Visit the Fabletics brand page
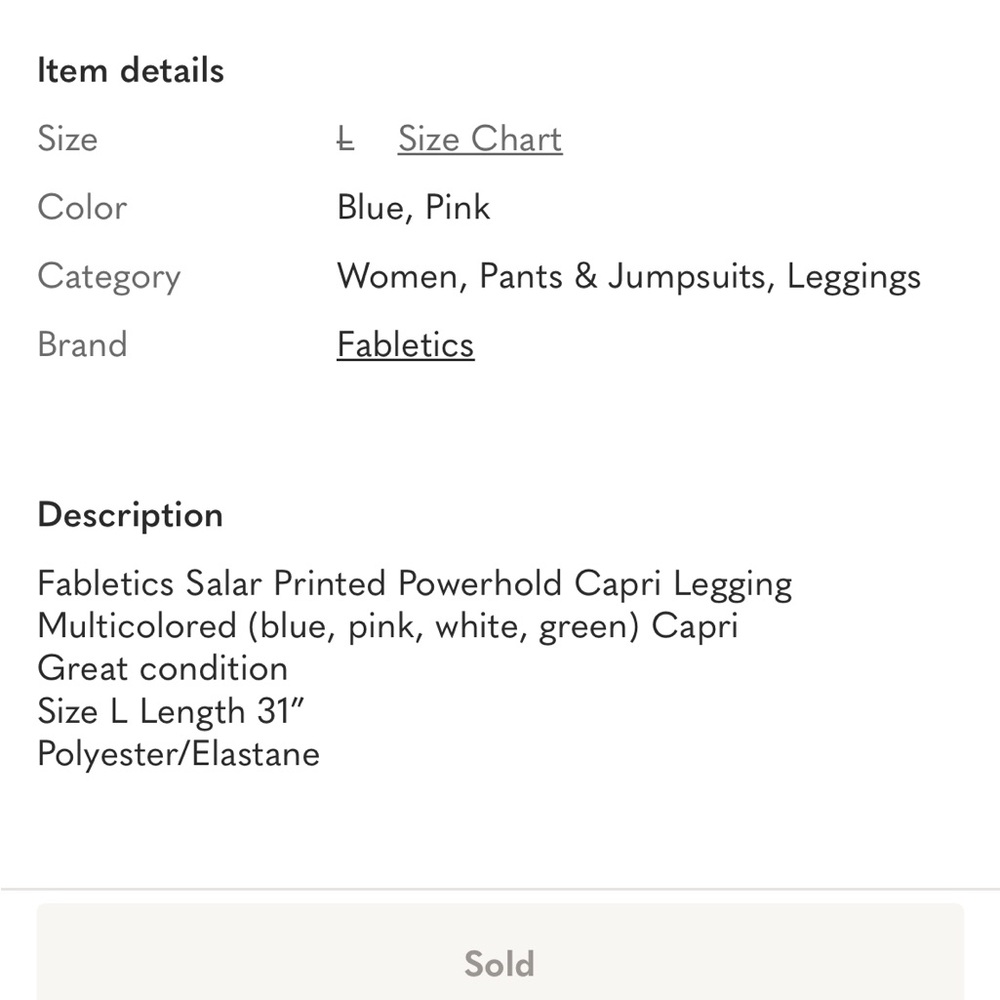The height and width of the screenshot is (1000, 1000). click(405, 344)
